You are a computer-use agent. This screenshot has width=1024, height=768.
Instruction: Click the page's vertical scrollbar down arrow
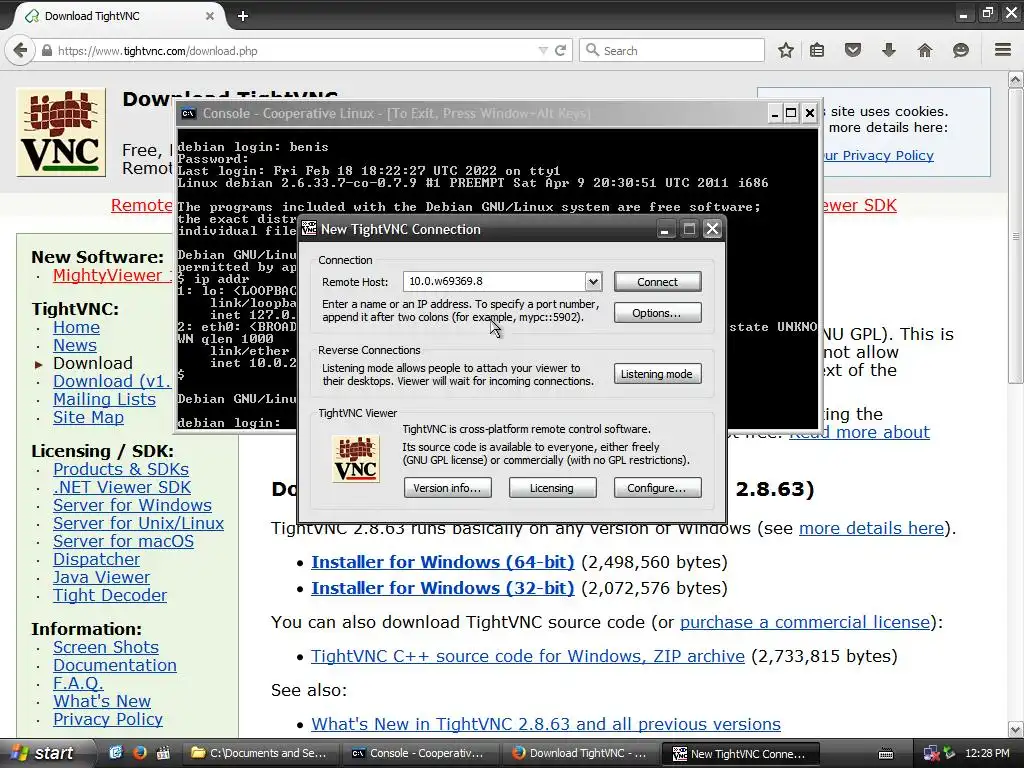[x=1016, y=730]
